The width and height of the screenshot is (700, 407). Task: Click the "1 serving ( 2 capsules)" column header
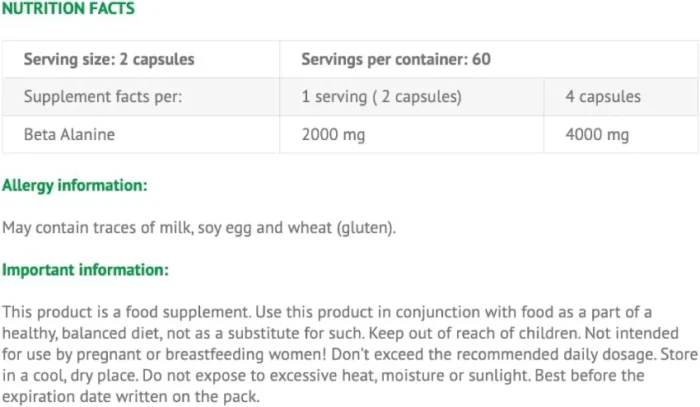(381, 97)
